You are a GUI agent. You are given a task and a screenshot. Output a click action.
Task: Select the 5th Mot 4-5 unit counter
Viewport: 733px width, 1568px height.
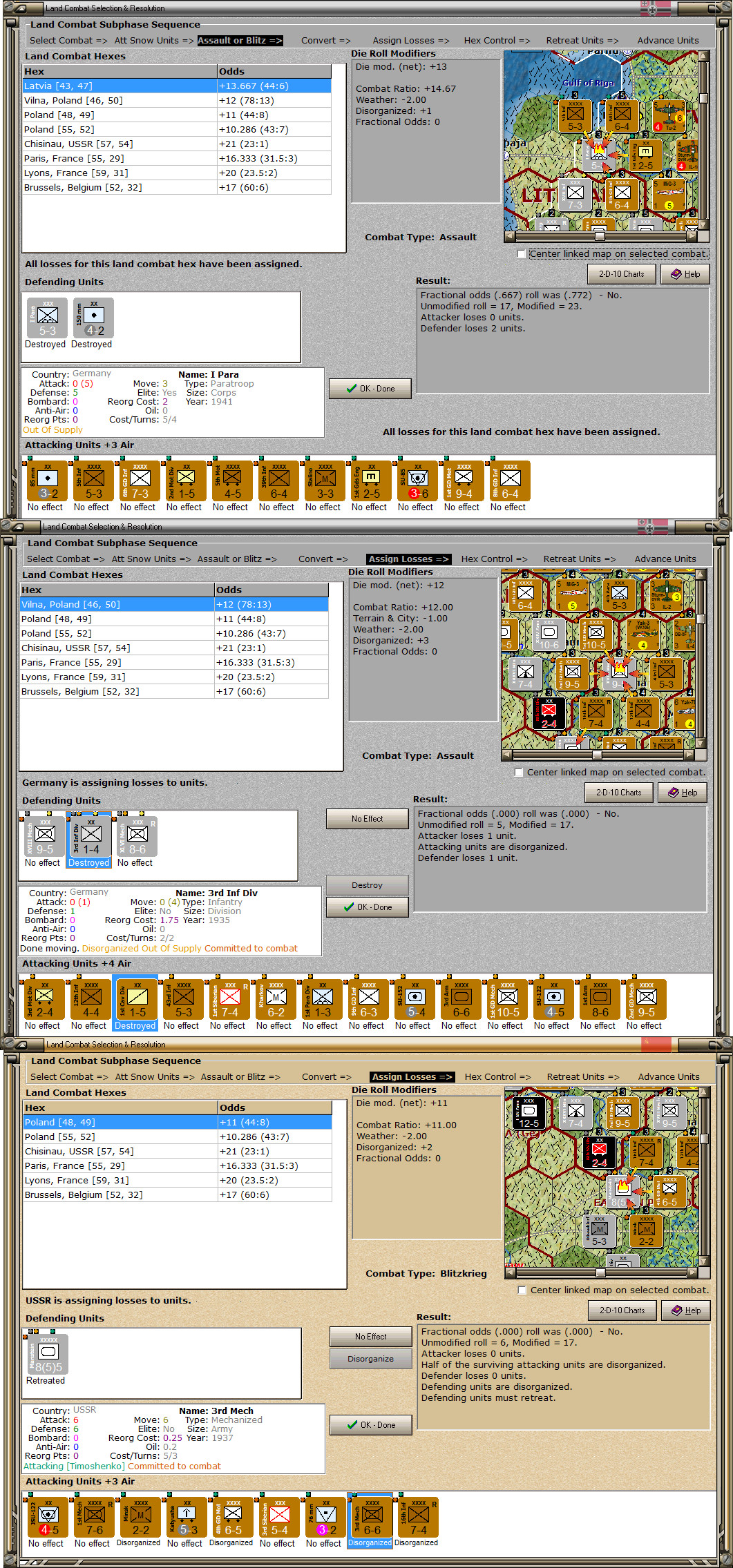click(232, 481)
